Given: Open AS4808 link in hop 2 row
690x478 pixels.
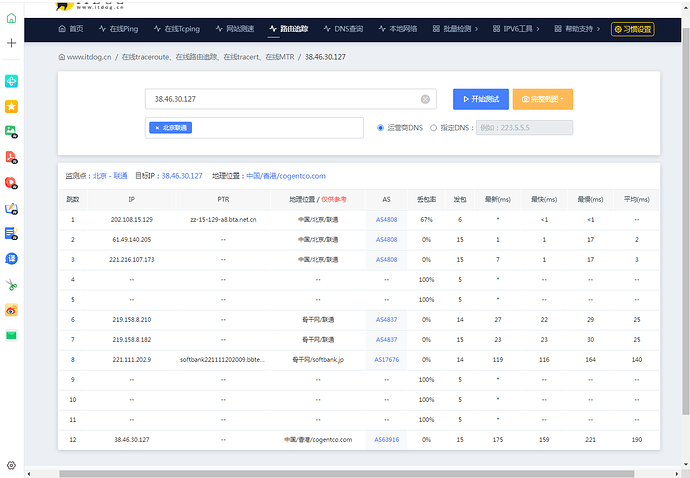Looking at the screenshot, I should 386,239.
